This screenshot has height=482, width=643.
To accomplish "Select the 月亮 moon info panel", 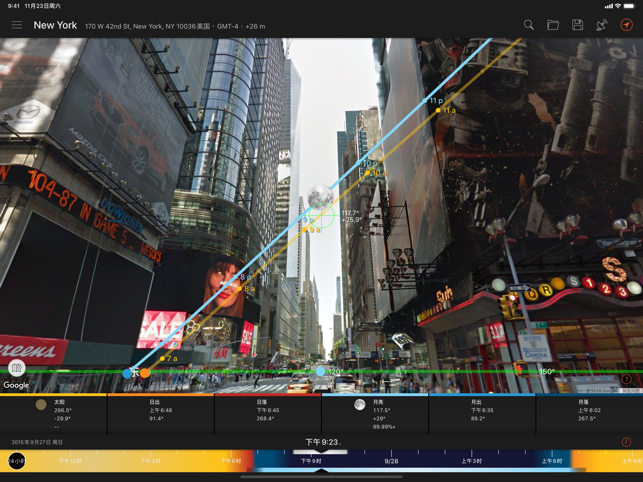I will pos(375,414).
